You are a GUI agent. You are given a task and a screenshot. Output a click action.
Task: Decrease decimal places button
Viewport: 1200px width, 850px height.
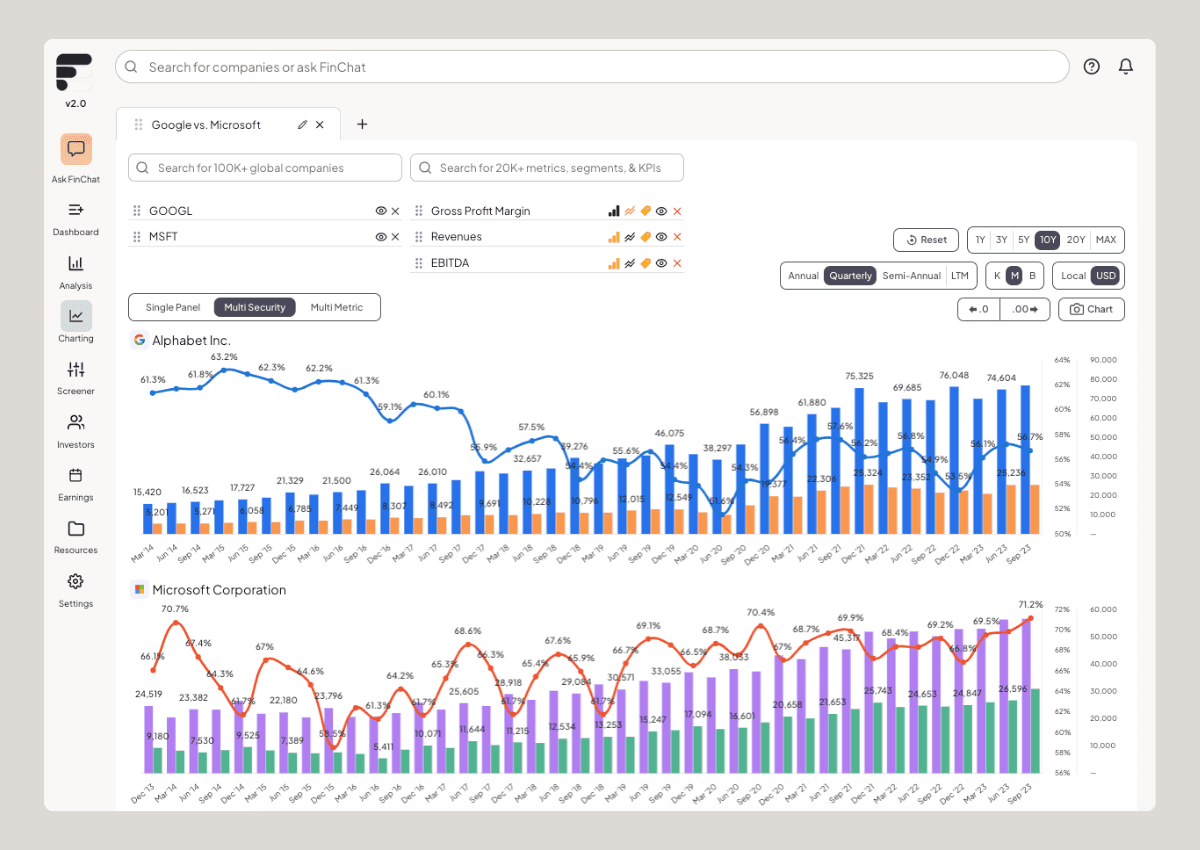click(979, 309)
